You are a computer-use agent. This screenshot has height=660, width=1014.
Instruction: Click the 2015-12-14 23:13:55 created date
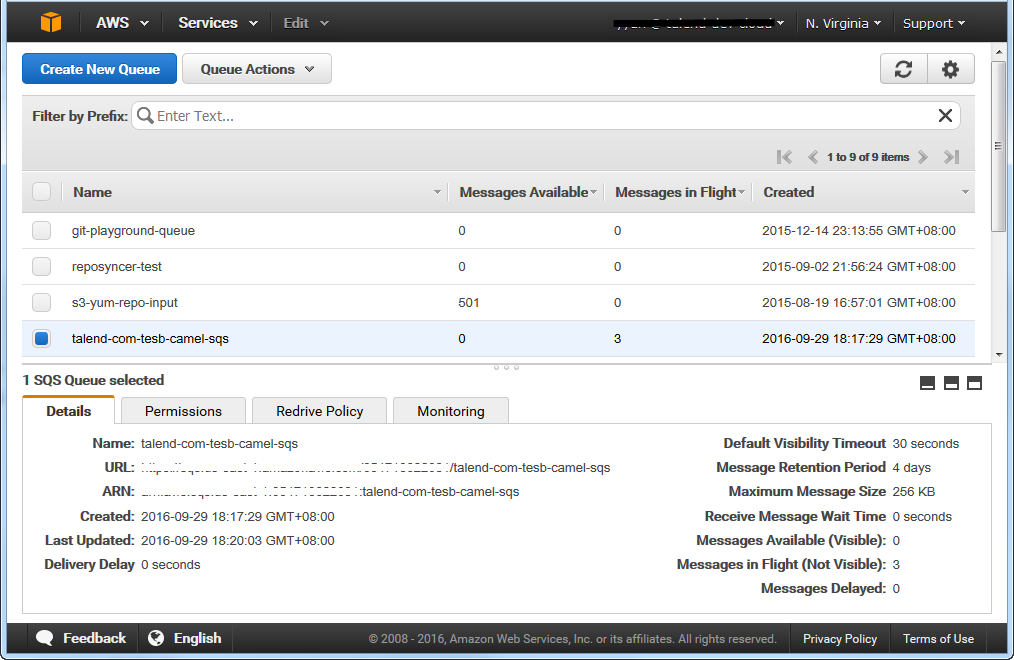pyautogui.click(x=858, y=231)
